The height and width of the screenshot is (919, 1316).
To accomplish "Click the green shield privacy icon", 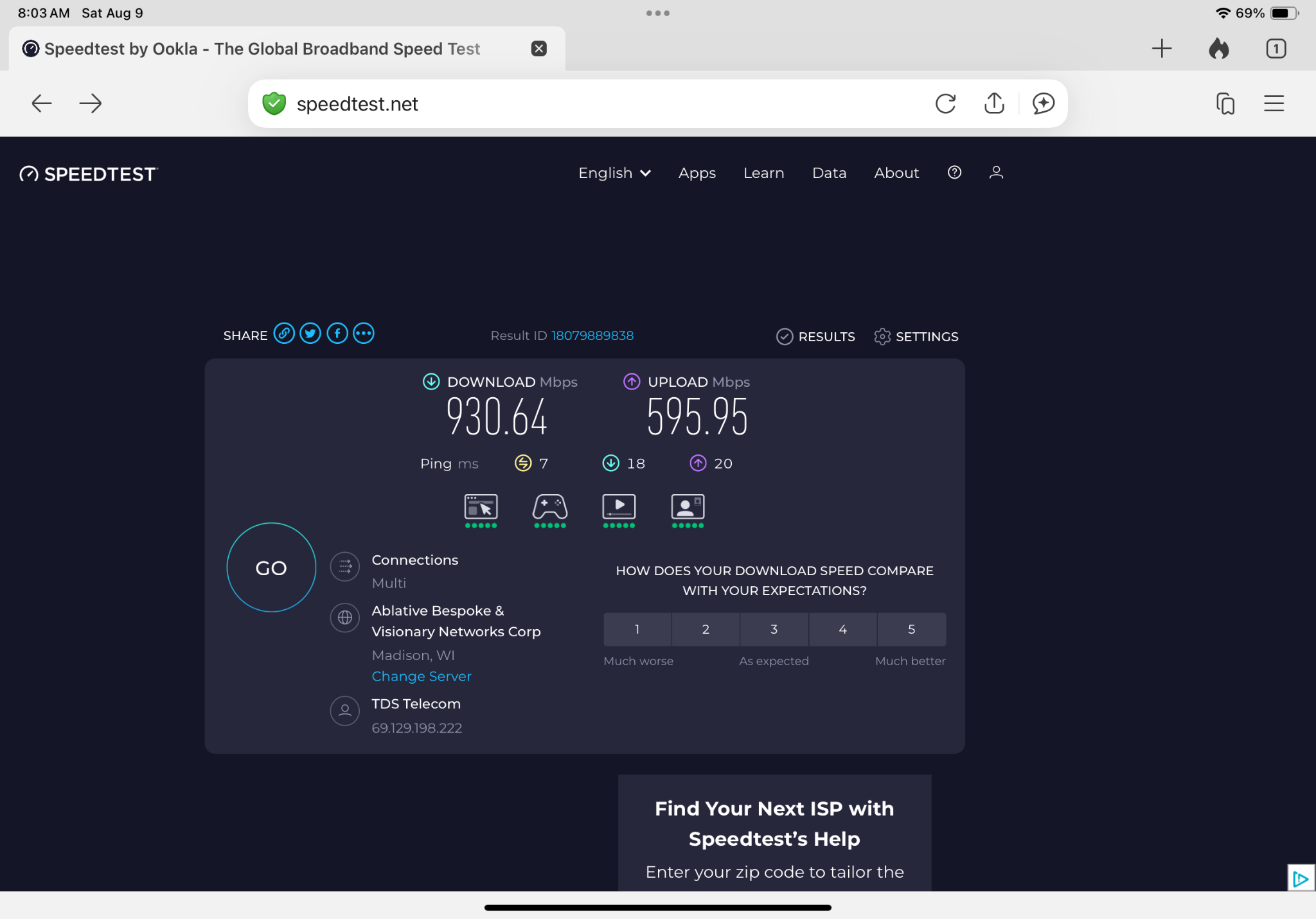I will point(274,103).
